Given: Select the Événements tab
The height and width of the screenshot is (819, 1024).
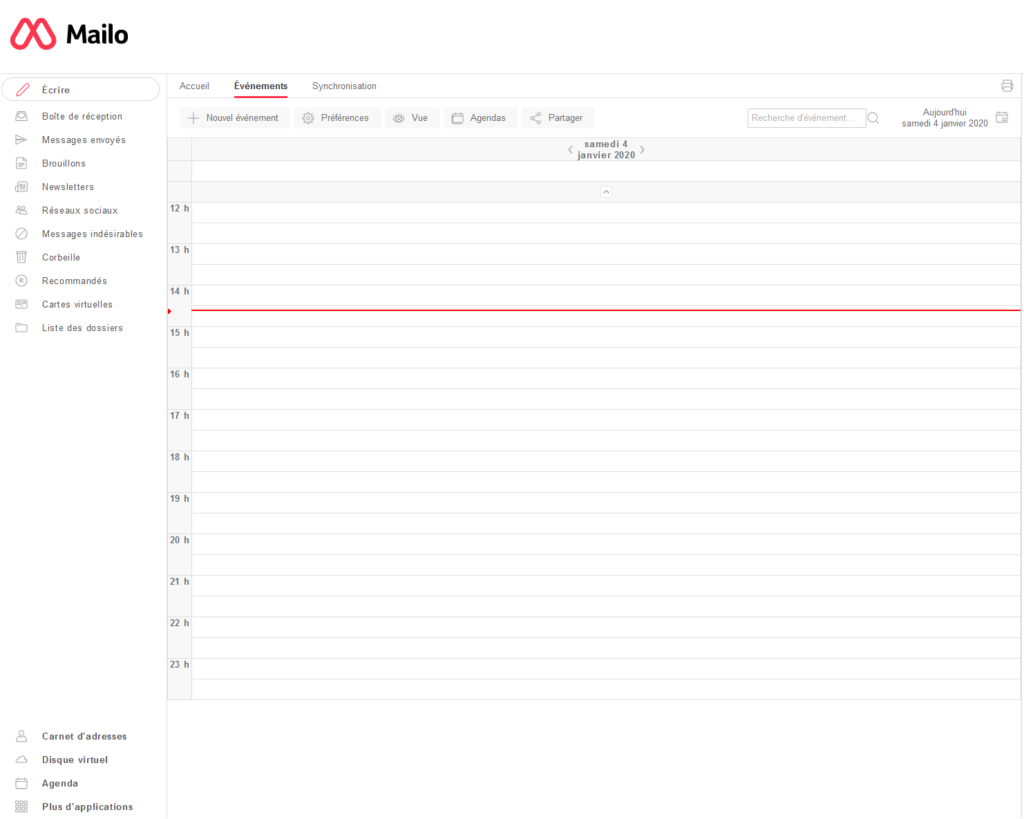Looking at the screenshot, I should (261, 86).
